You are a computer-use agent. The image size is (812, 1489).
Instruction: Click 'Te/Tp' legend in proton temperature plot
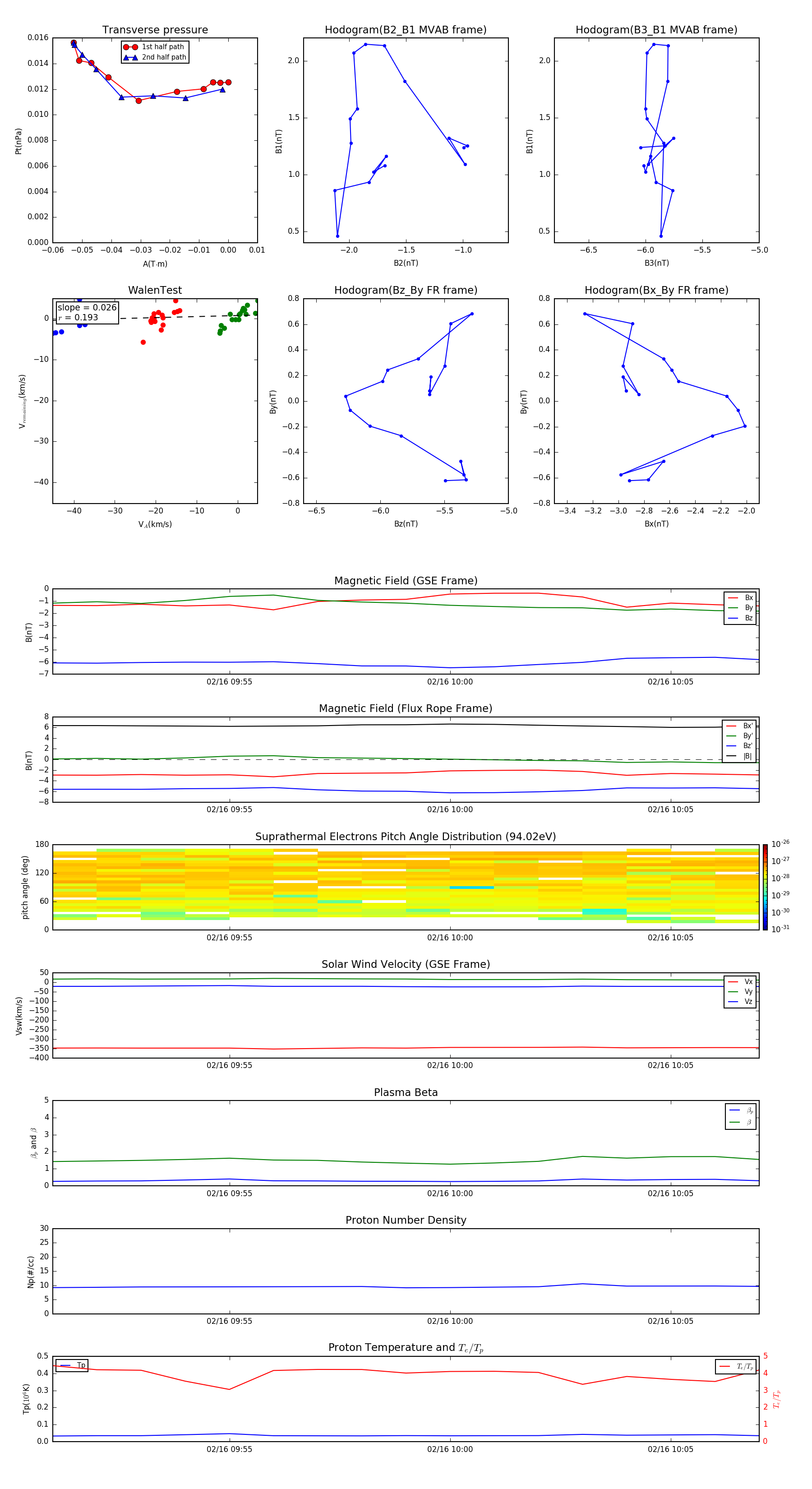[x=736, y=1366]
